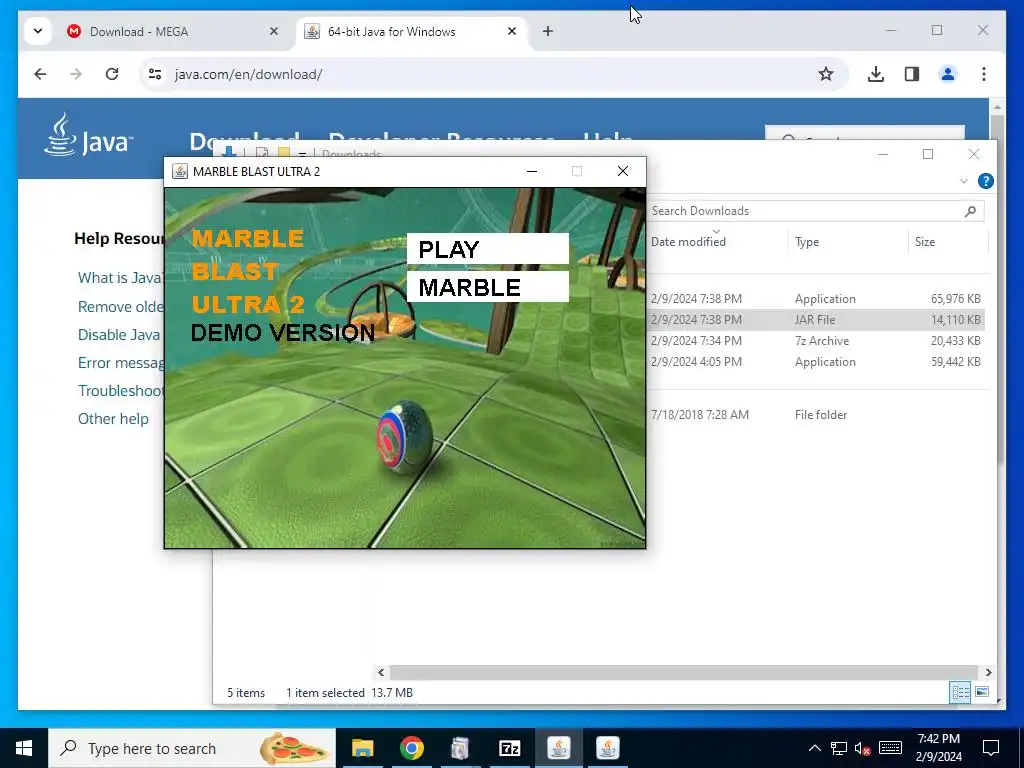This screenshot has width=1024, height=768.
Task: Click the MARBLE button in the game
Action: [487, 287]
